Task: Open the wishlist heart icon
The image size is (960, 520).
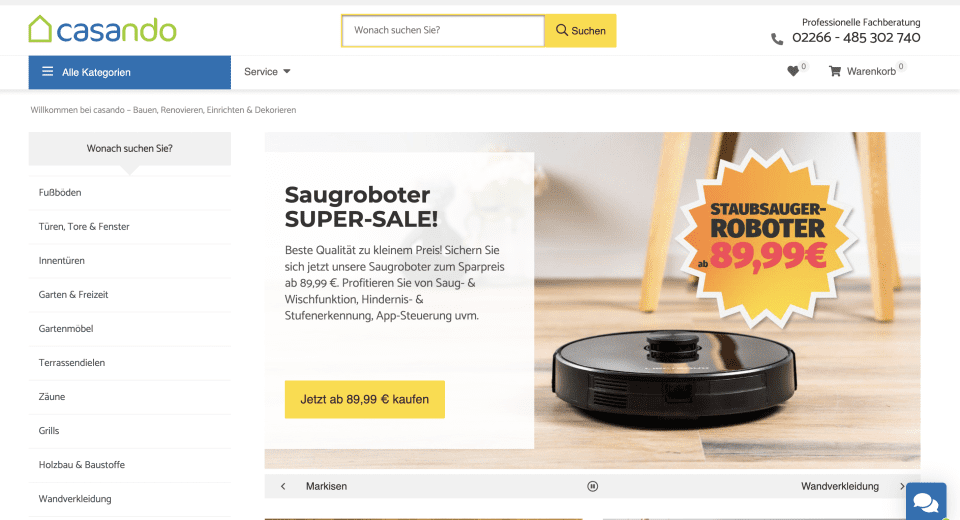Action: (793, 72)
